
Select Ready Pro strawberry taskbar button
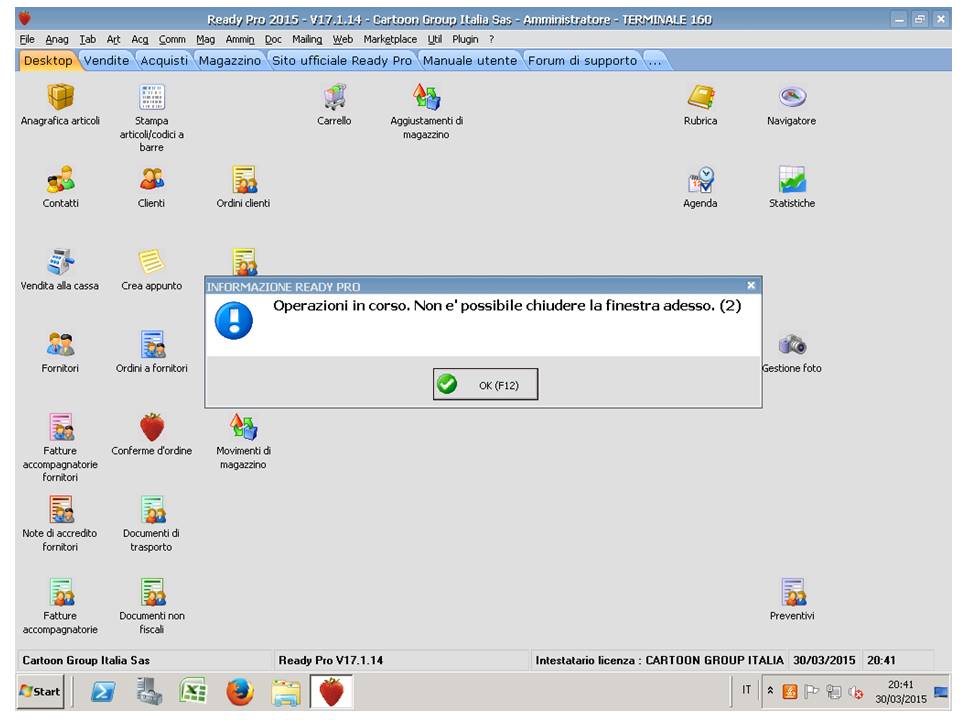[331, 692]
